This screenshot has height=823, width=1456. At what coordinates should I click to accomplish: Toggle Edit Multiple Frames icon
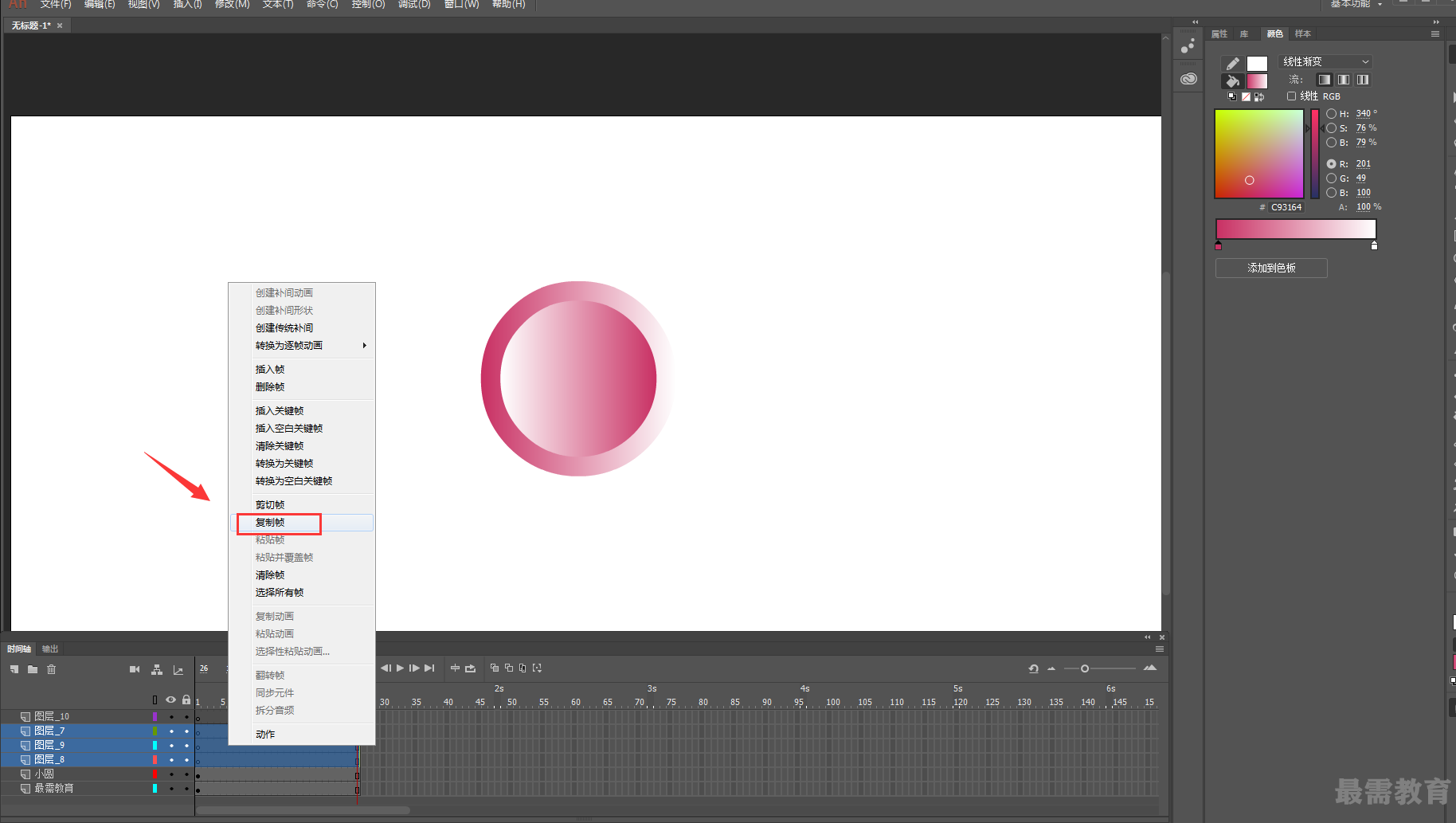click(523, 668)
